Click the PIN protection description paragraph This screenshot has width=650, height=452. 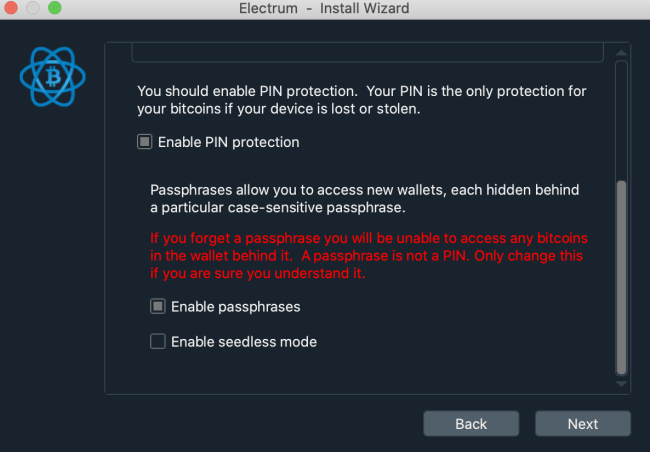pyautogui.click(x=361, y=100)
